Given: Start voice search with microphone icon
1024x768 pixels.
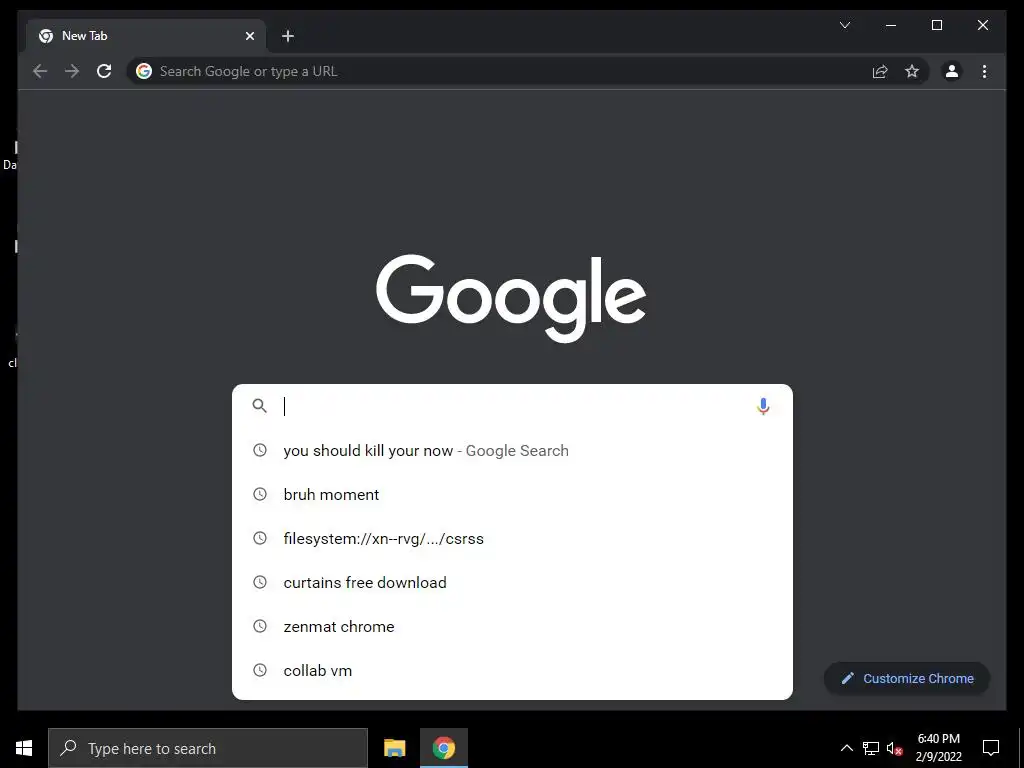Looking at the screenshot, I should (763, 406).
